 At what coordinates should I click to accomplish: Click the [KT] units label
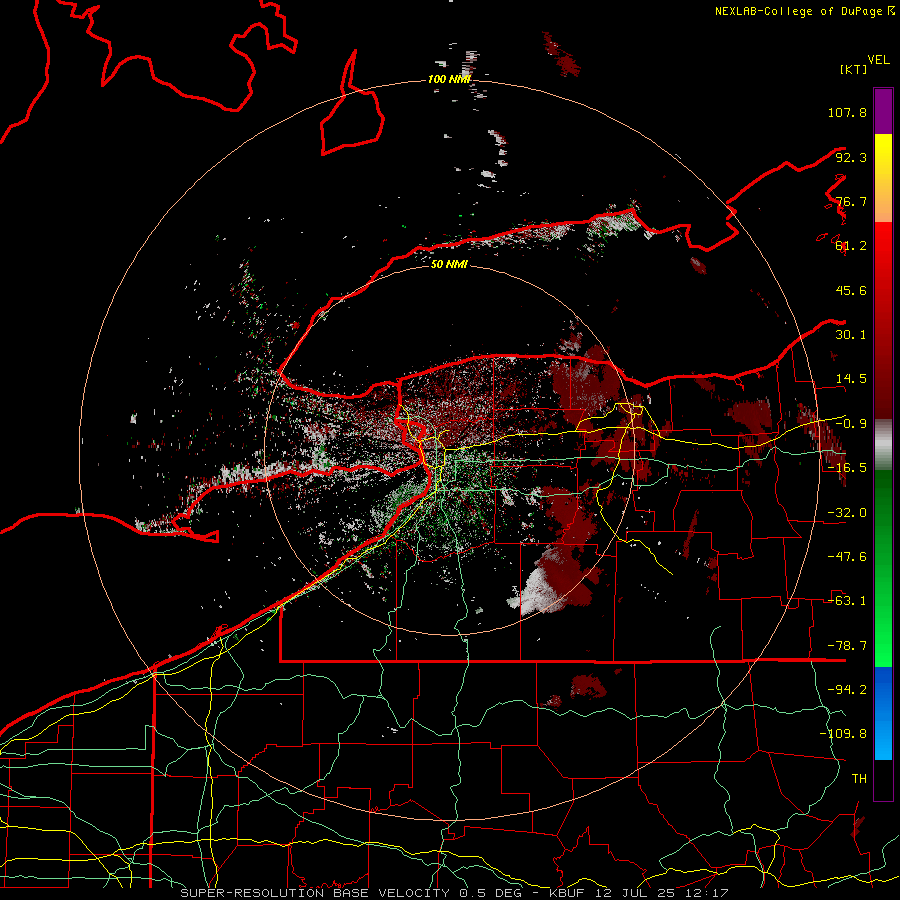(854, 69)
